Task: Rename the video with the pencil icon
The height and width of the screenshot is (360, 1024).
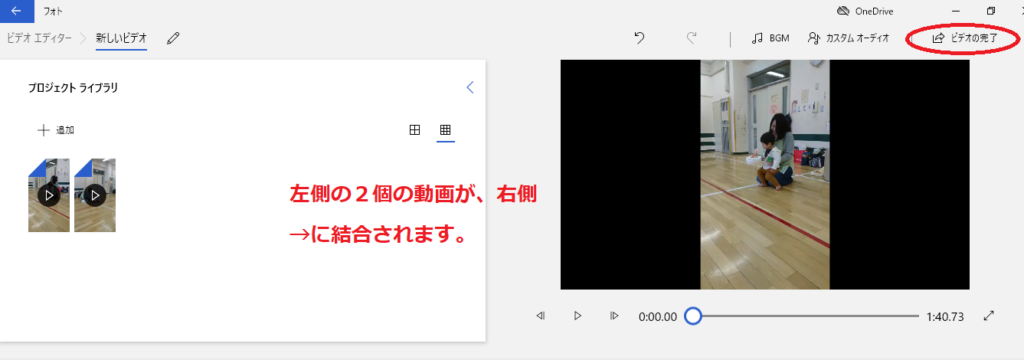Action: tap(172, 38)
